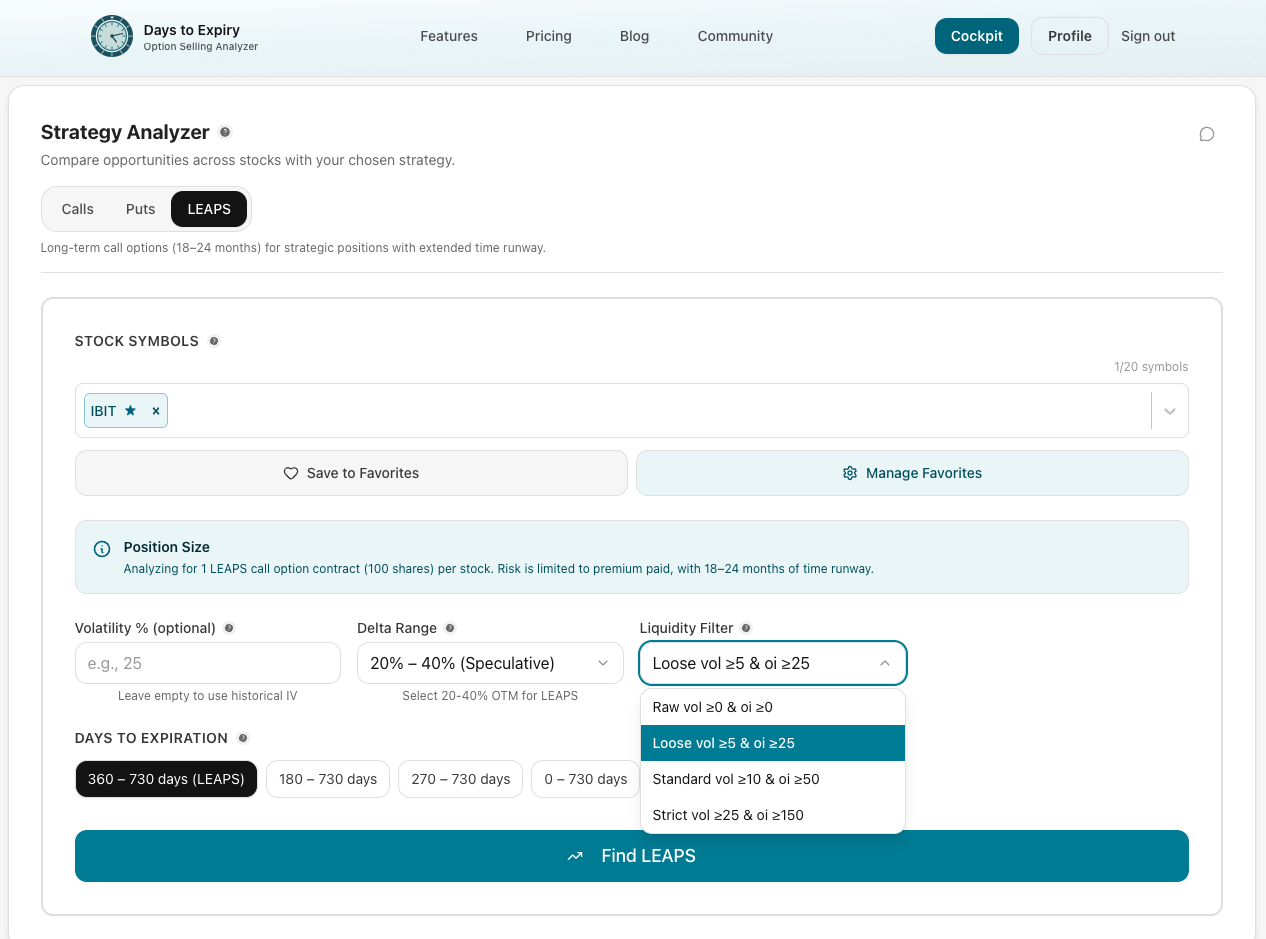
Task: Remove IBIT using its x icon
Action: (x=155, y=410)
